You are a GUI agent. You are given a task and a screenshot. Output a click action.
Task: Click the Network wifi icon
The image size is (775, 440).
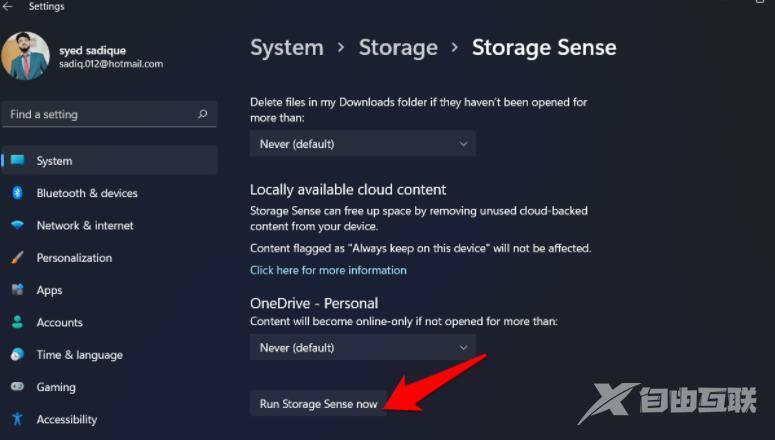(x=17, y=226)
